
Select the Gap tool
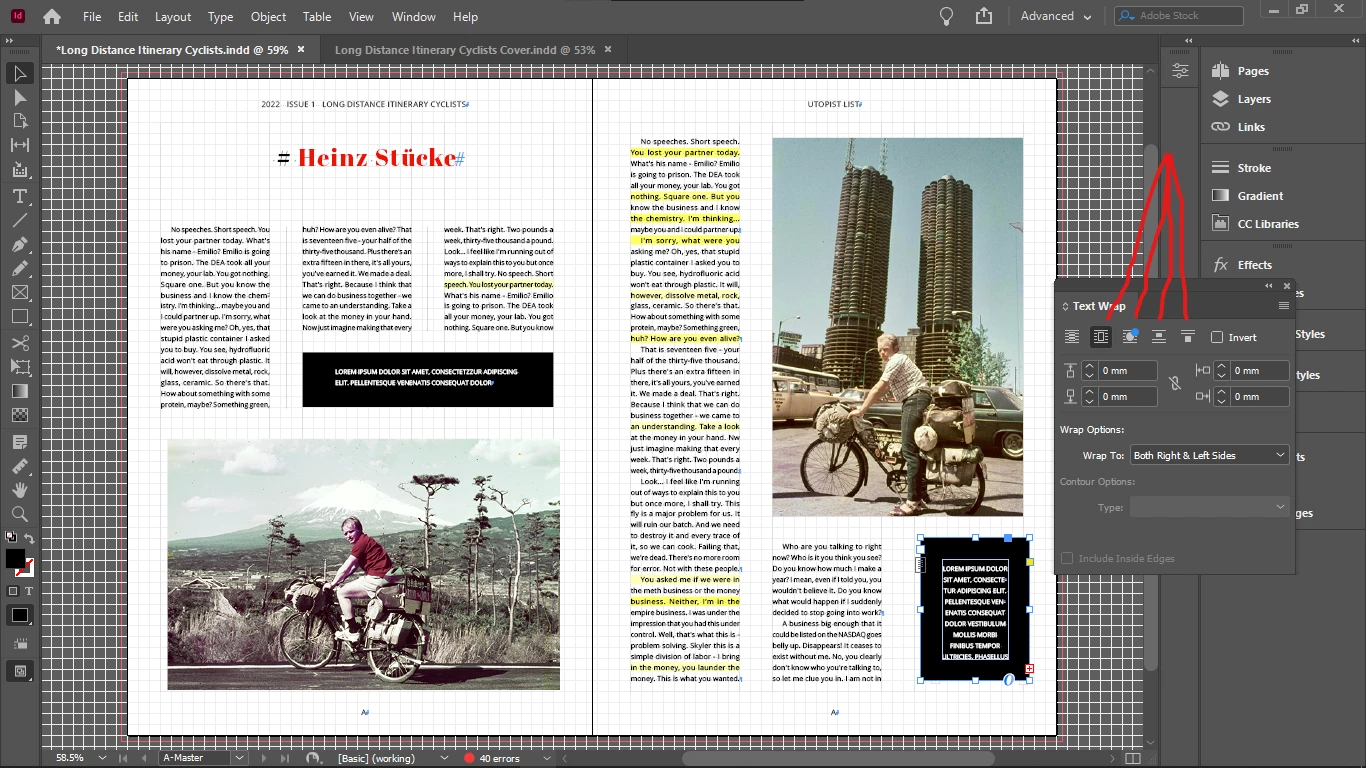[20, 145]
